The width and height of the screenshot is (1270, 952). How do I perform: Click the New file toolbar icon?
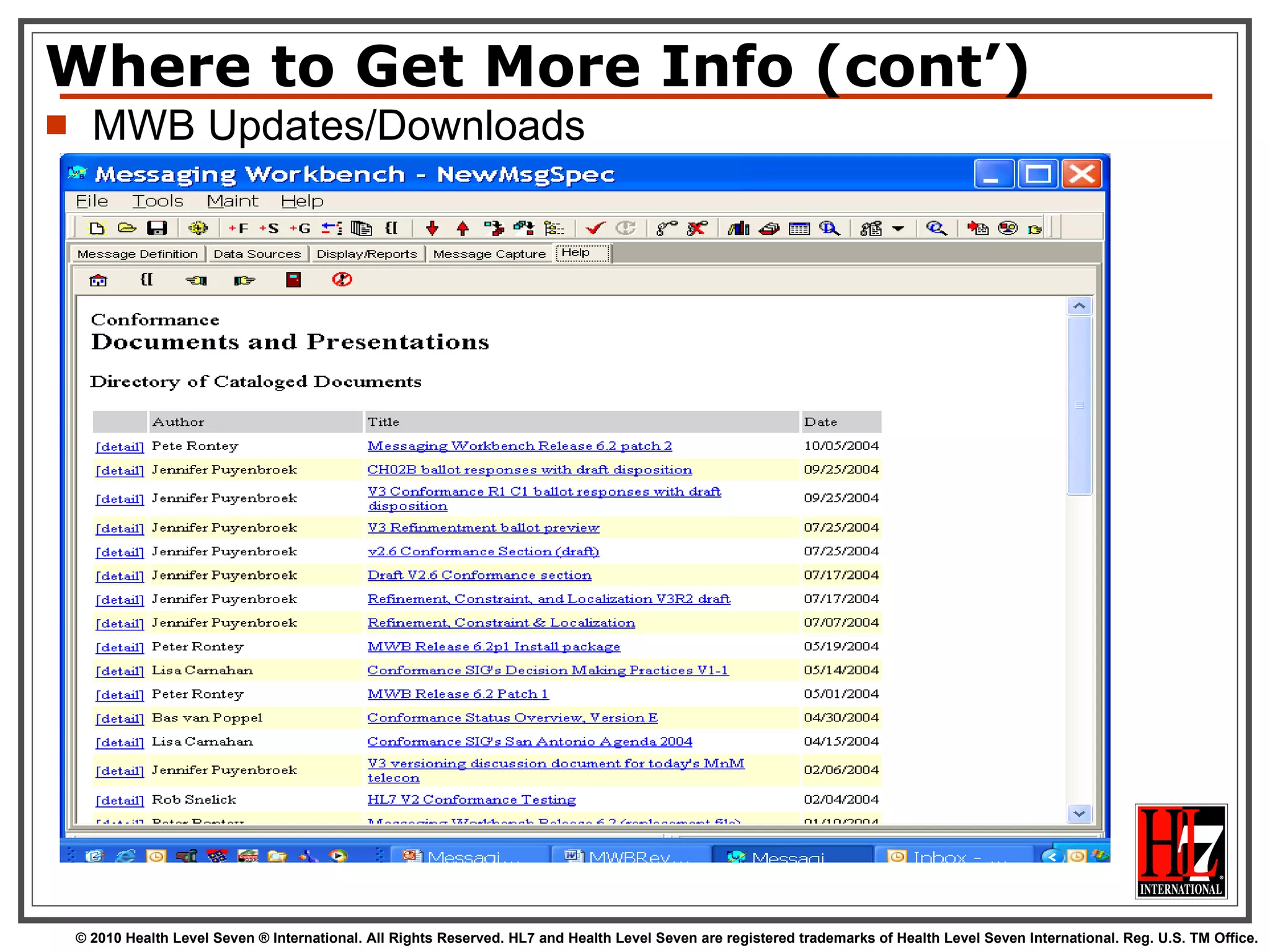pos(97,229)
